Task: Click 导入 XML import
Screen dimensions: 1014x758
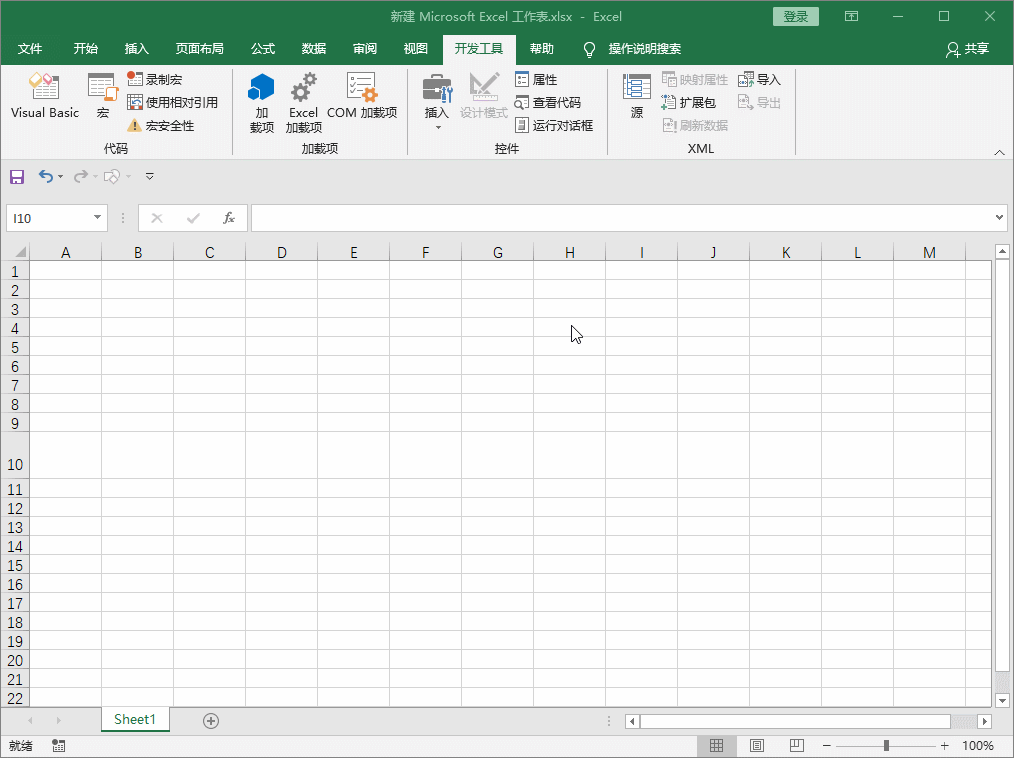Action: [759, 80]
